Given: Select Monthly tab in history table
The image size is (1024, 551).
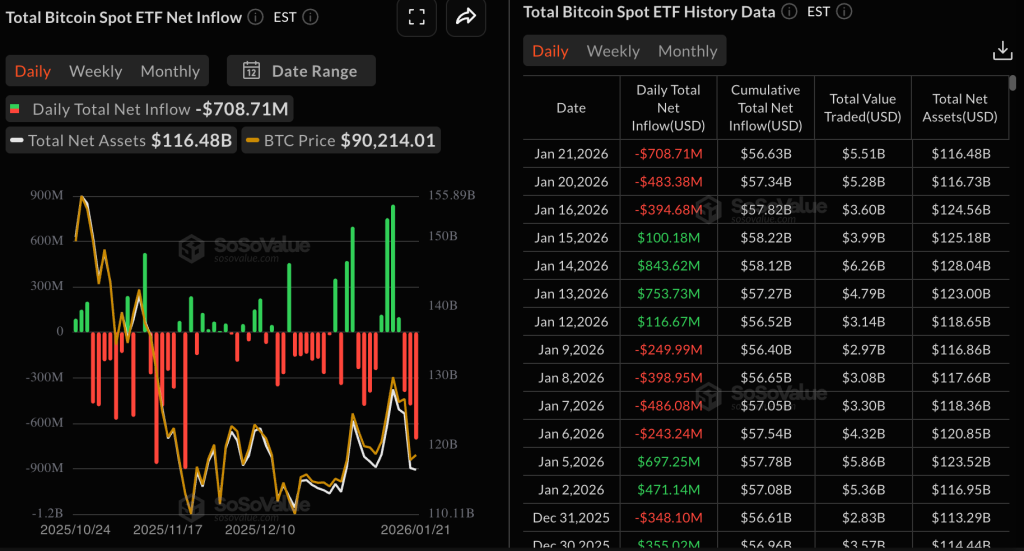Looking at the screenshot, I should click(687, 51).
